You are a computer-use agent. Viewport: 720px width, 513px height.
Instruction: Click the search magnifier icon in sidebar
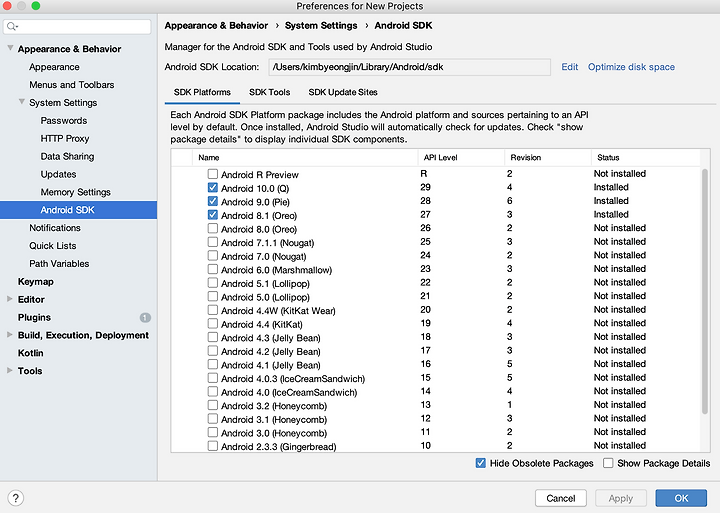12,27
